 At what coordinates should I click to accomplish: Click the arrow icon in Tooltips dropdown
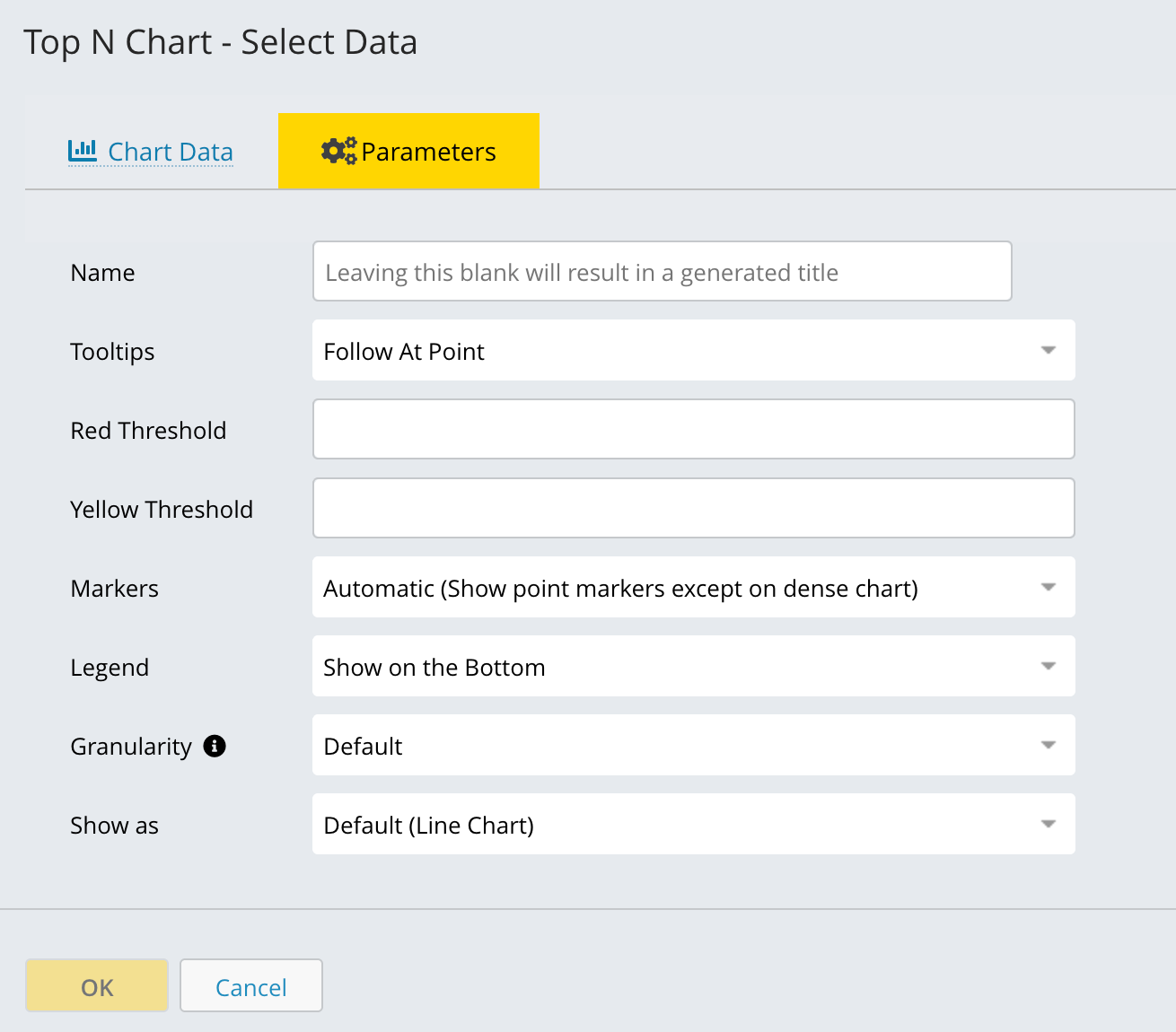click(x=1048, y=350)
